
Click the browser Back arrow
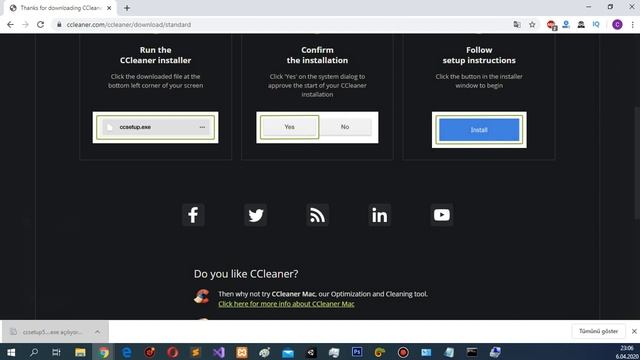tap(10, 24)
